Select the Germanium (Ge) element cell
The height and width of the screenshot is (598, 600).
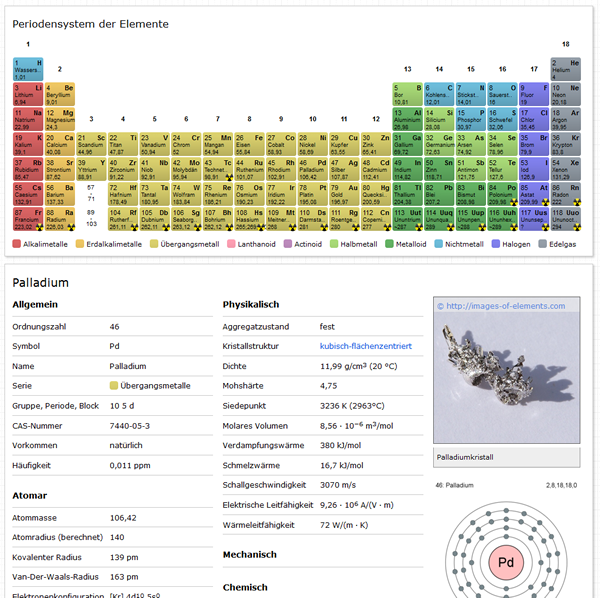pos(439,144)
